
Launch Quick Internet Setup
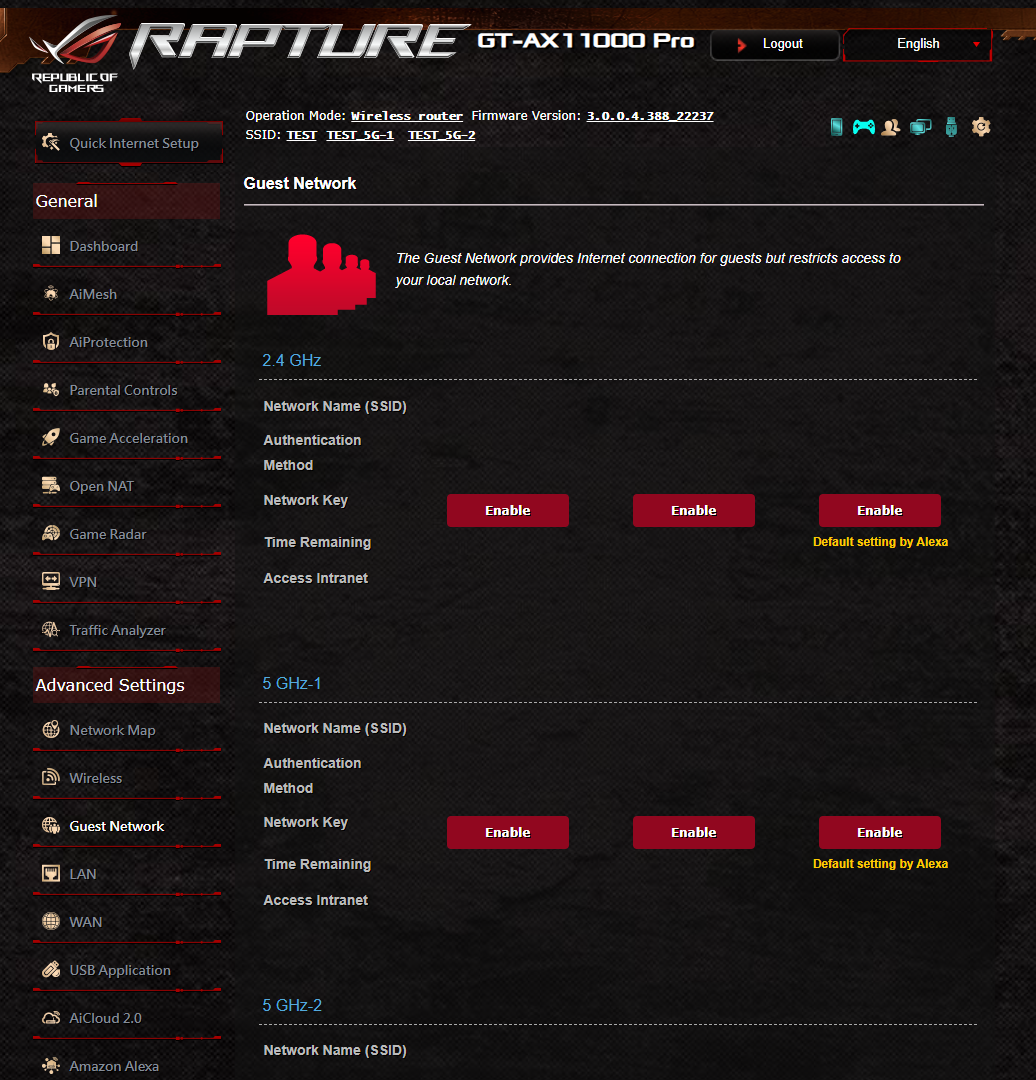coord(129,143)
